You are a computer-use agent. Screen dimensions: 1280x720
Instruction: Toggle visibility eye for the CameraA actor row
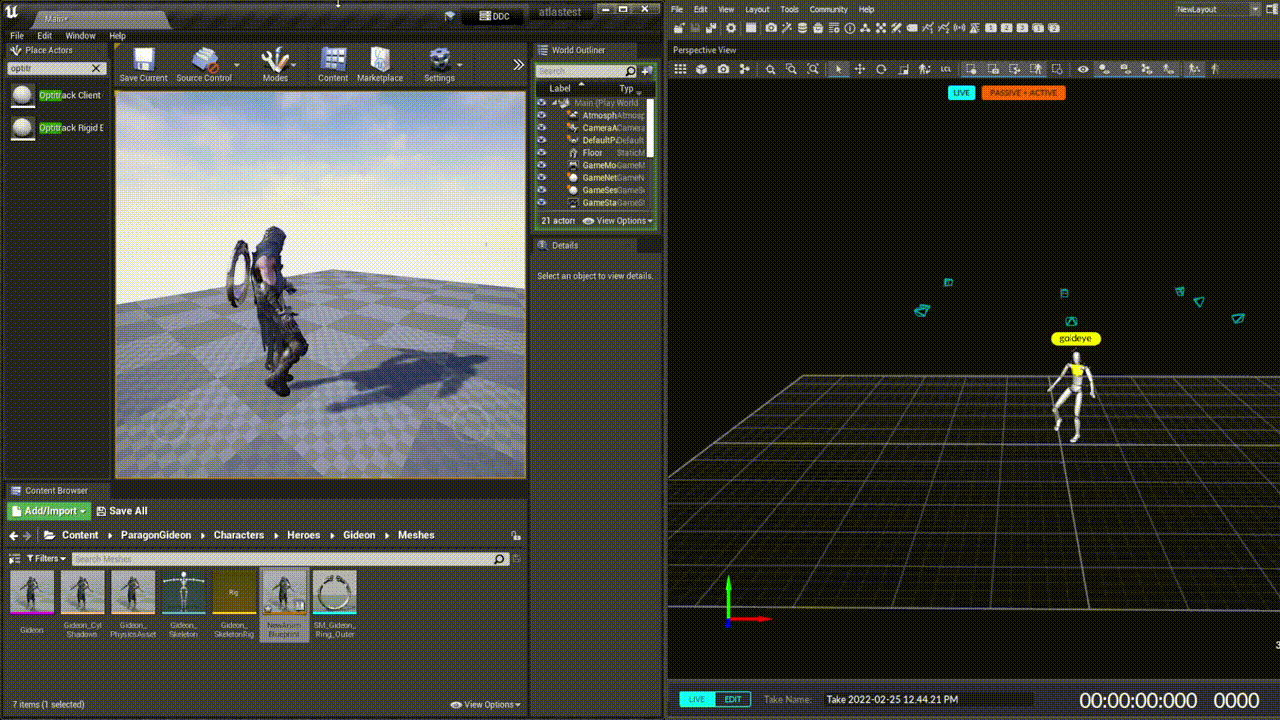[x=541, y=127]
